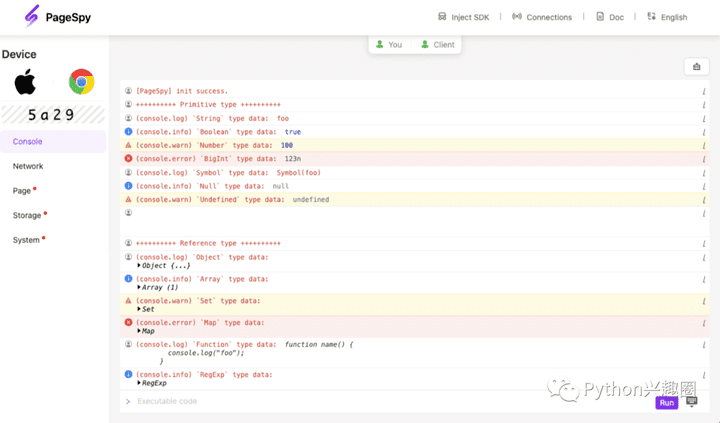Switch to the Network tab
Image resolution: width=720 pixels, height=423 pixels.
[x=28, y=166]
